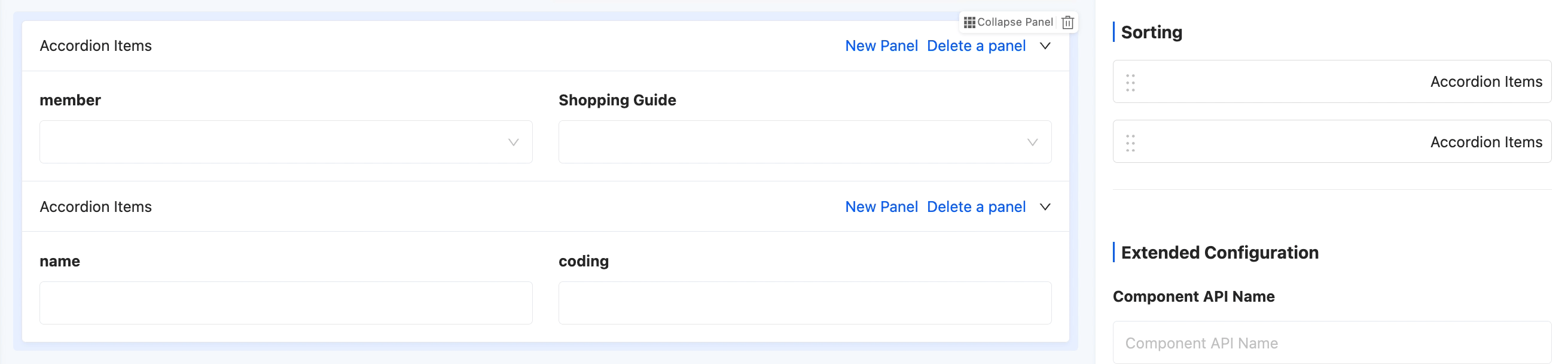The width and height of the screenshot is (1568, 364).
Task: Click the Component API Name input
Action: point(1332,343)
